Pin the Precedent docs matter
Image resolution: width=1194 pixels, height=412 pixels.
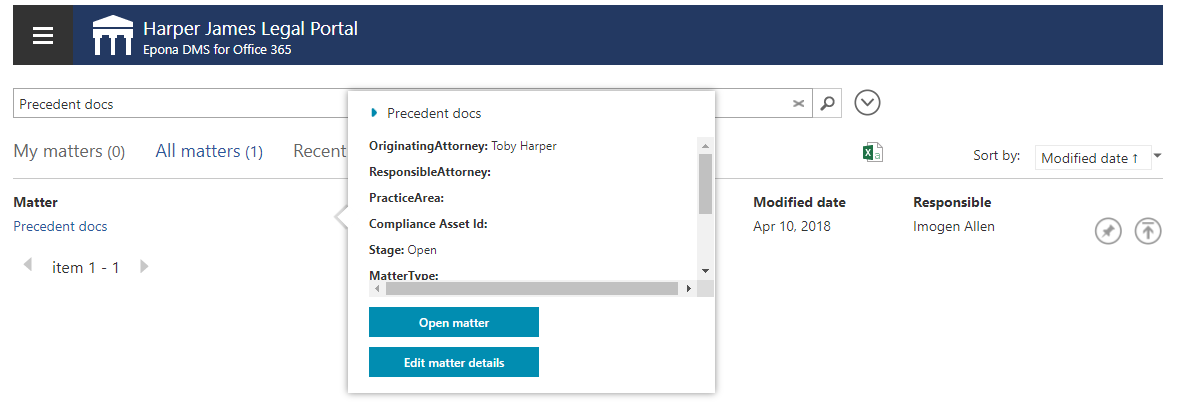click(1108, 231)
